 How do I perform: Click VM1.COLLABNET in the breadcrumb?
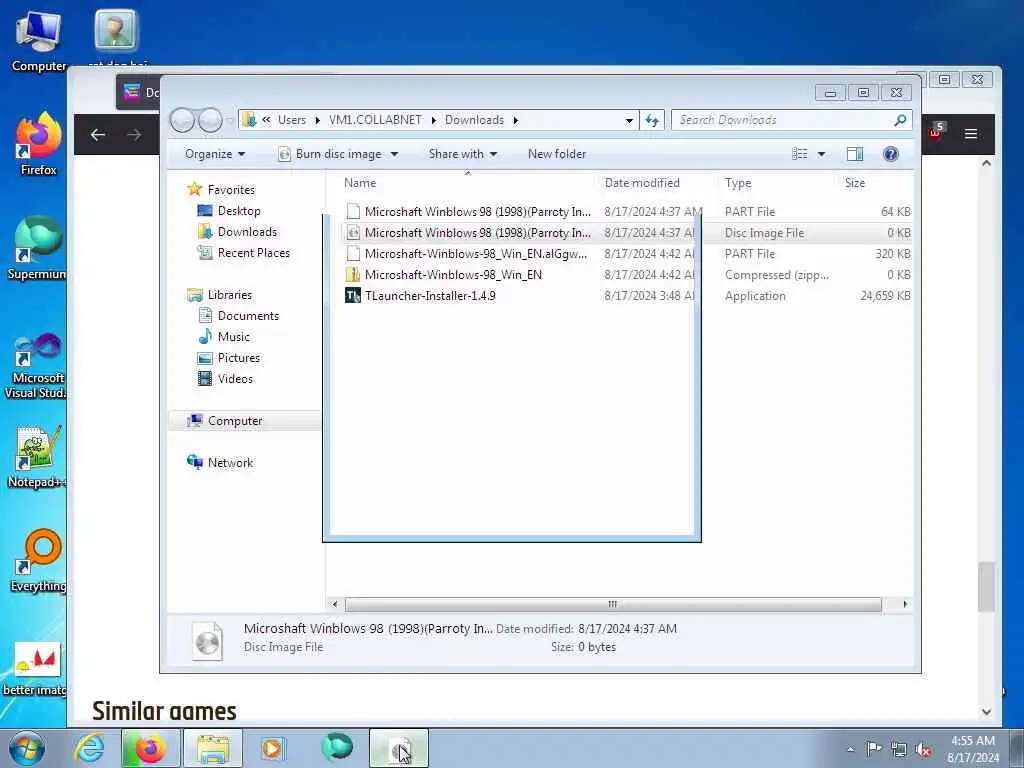coord(375,120)
